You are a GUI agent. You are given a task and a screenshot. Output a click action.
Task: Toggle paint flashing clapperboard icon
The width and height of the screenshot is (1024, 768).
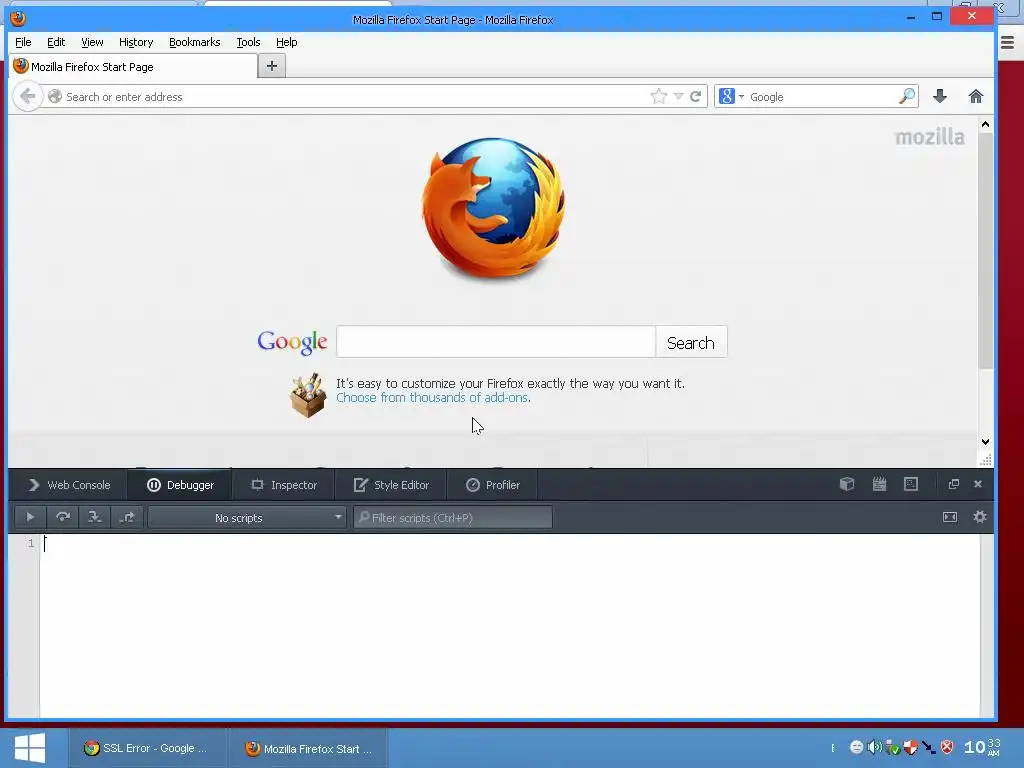point(879,484)
